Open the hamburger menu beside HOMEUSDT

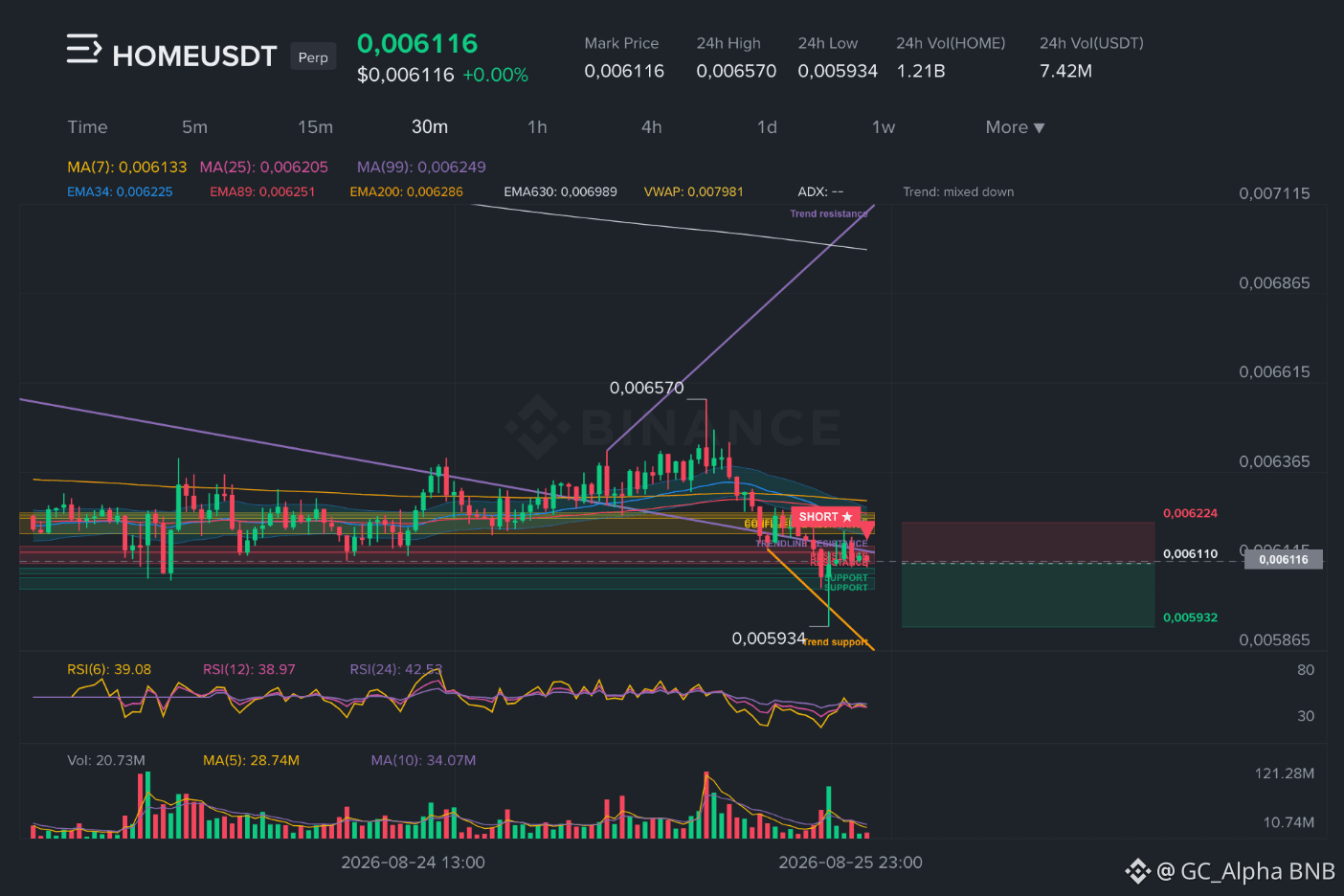[83, 49]
